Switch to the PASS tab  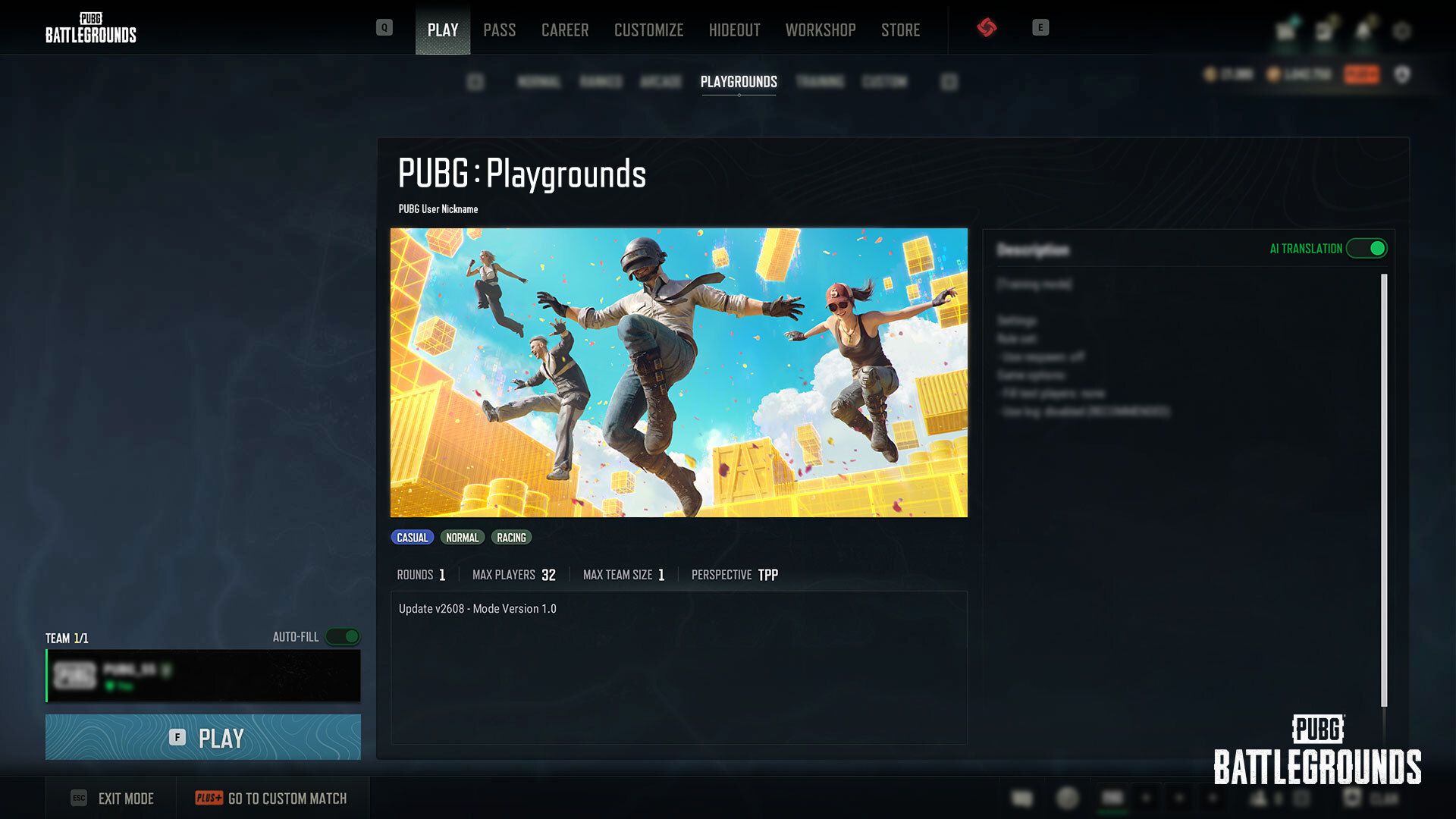499,30
